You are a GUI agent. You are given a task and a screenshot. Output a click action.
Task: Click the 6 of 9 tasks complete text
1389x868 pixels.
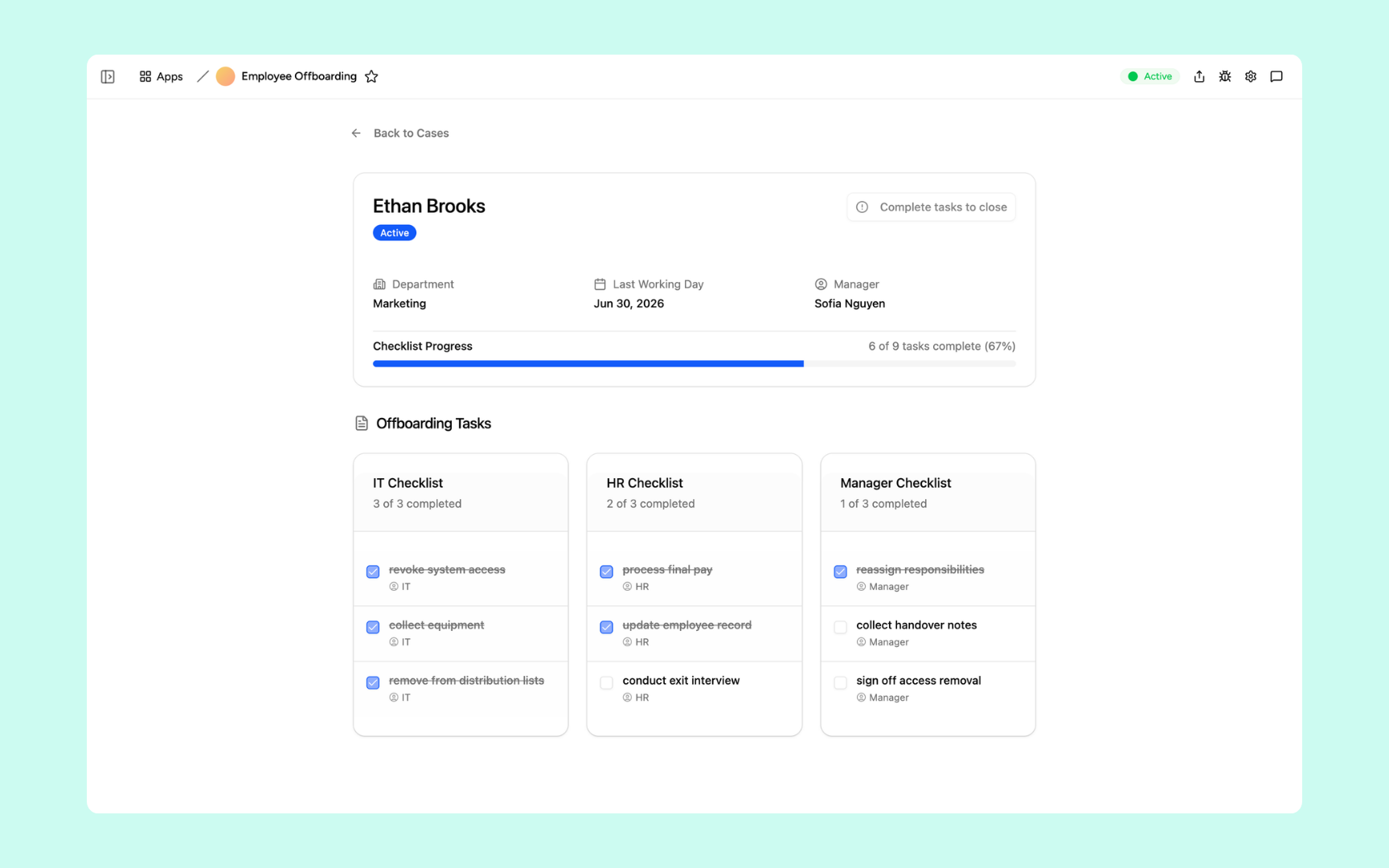point(942,346)
